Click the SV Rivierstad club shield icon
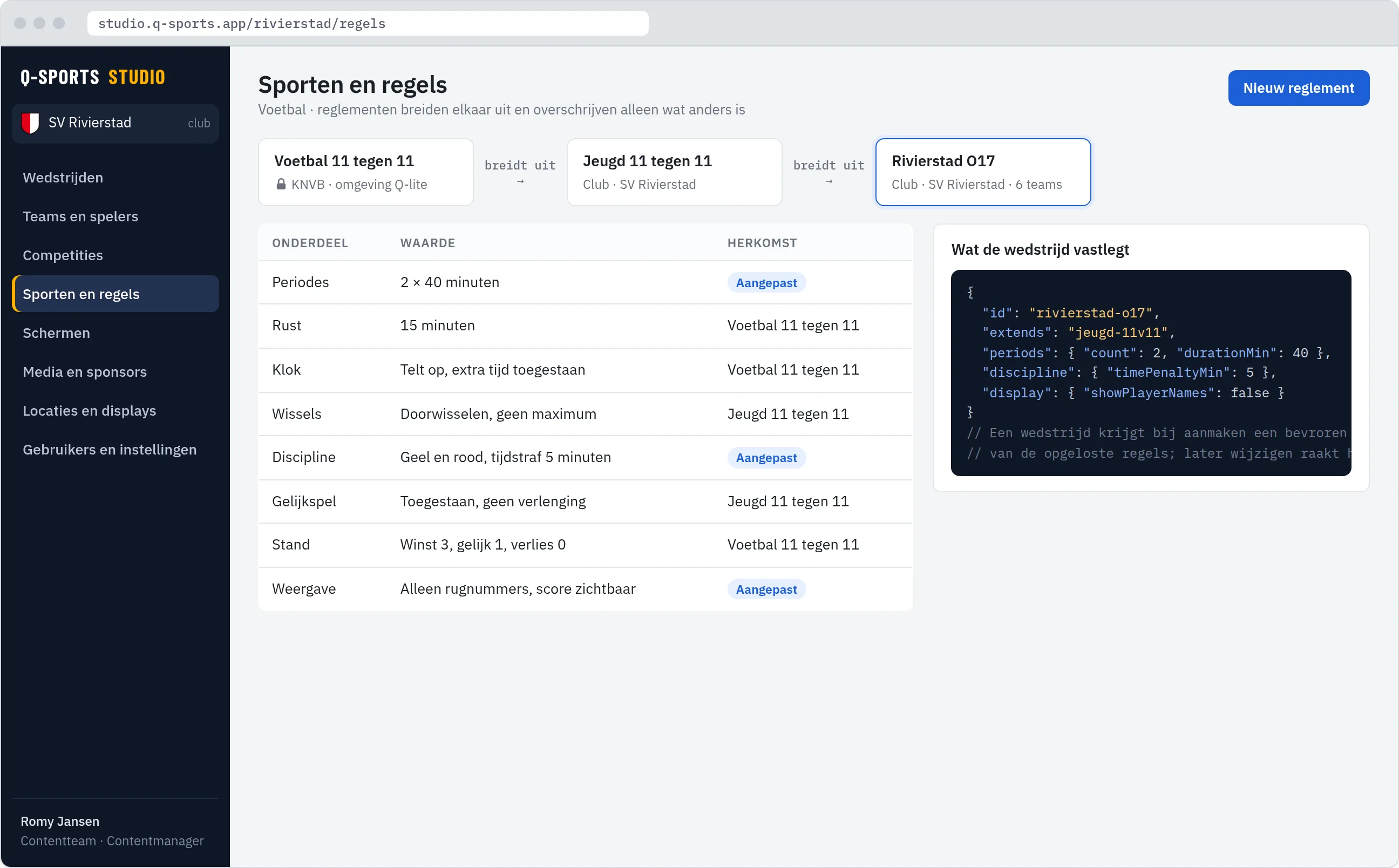Viewport: 1399px width, 868px height. tap(30, 123)
